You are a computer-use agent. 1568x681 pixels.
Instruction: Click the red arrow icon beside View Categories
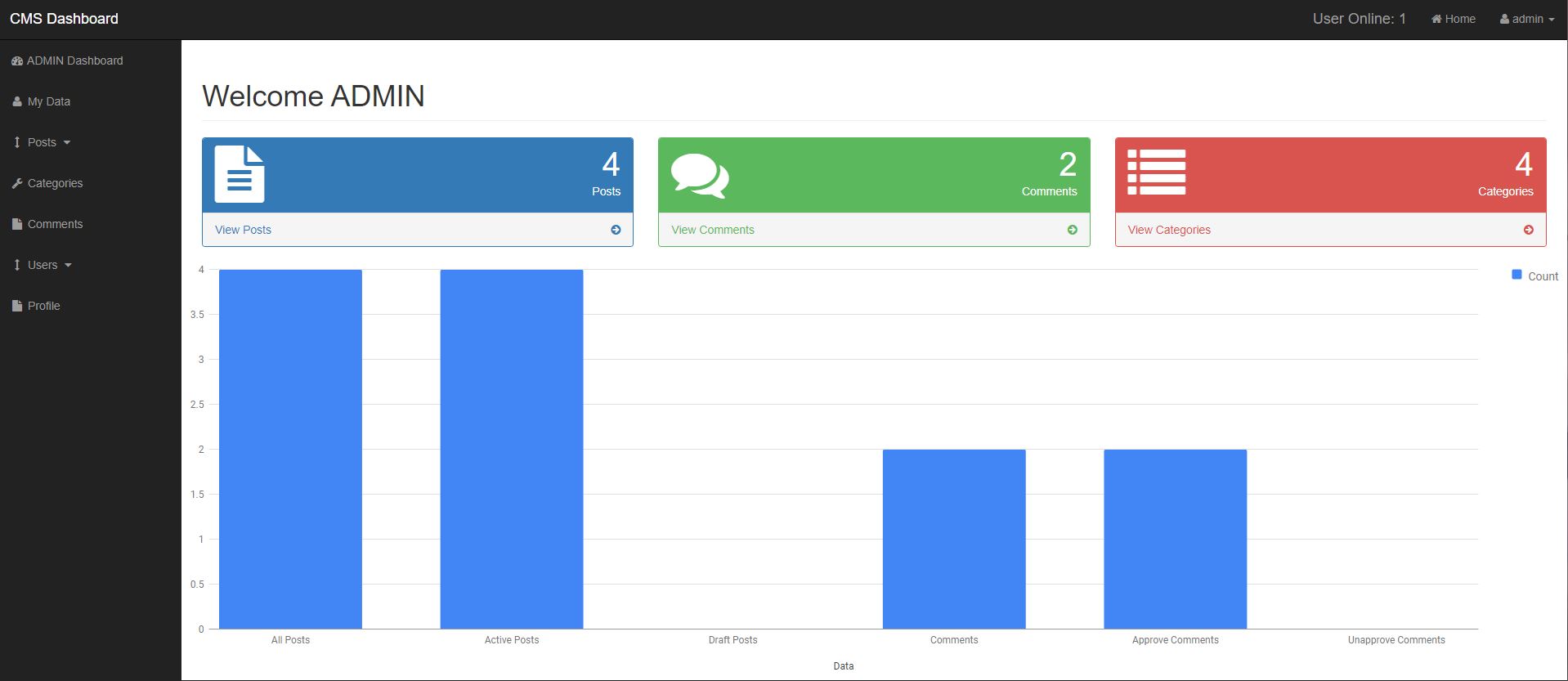tap(1528, 230)
